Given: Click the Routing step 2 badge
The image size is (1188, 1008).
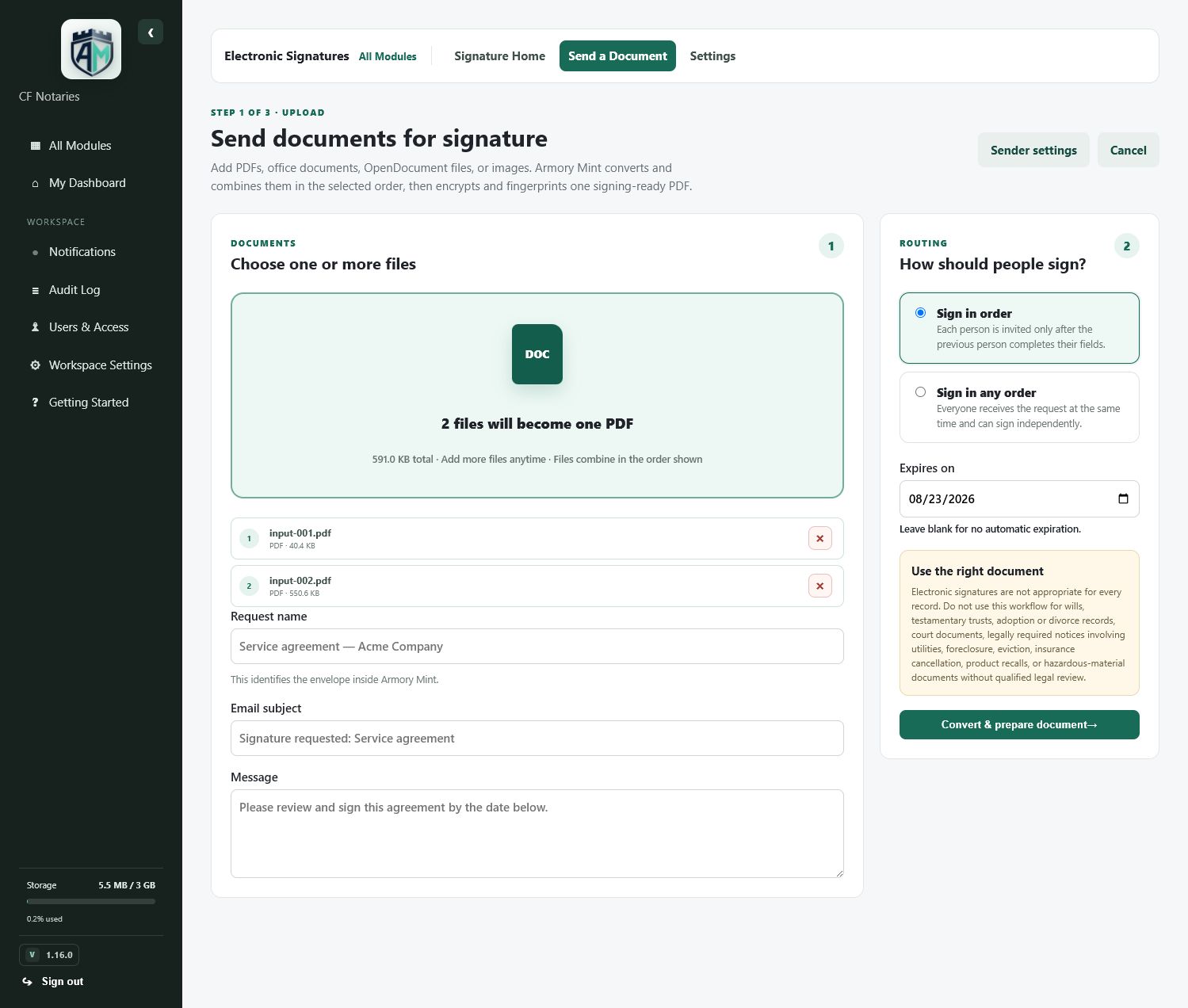Looking at the screenshot, I should click(1127, 246).
